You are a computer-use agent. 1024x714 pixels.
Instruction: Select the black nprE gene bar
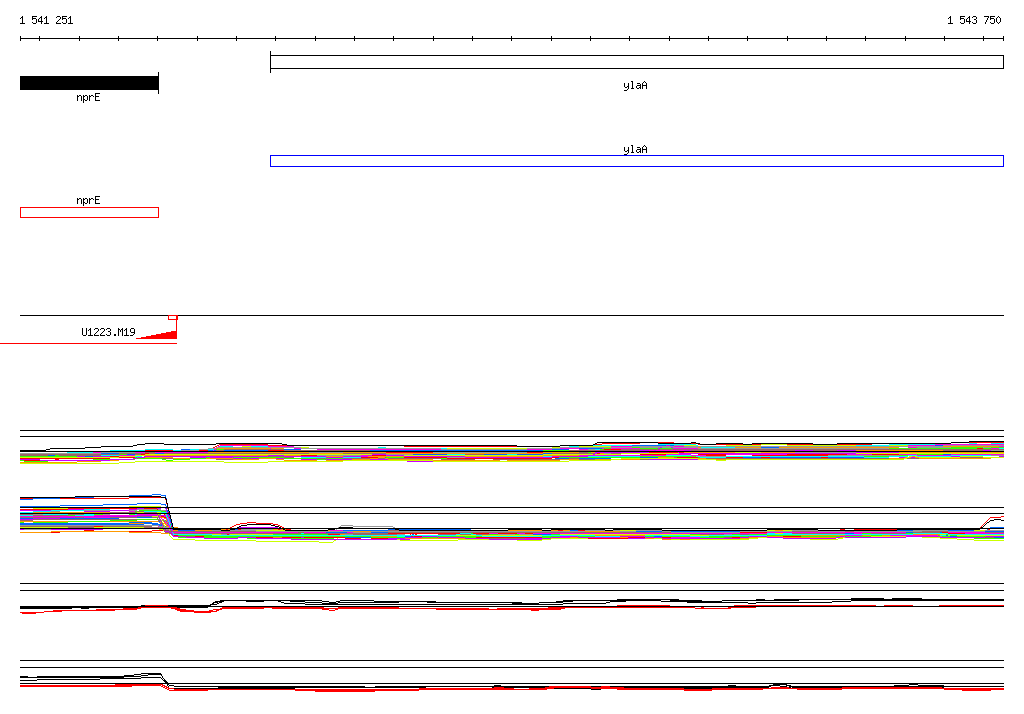click(89, 83)
